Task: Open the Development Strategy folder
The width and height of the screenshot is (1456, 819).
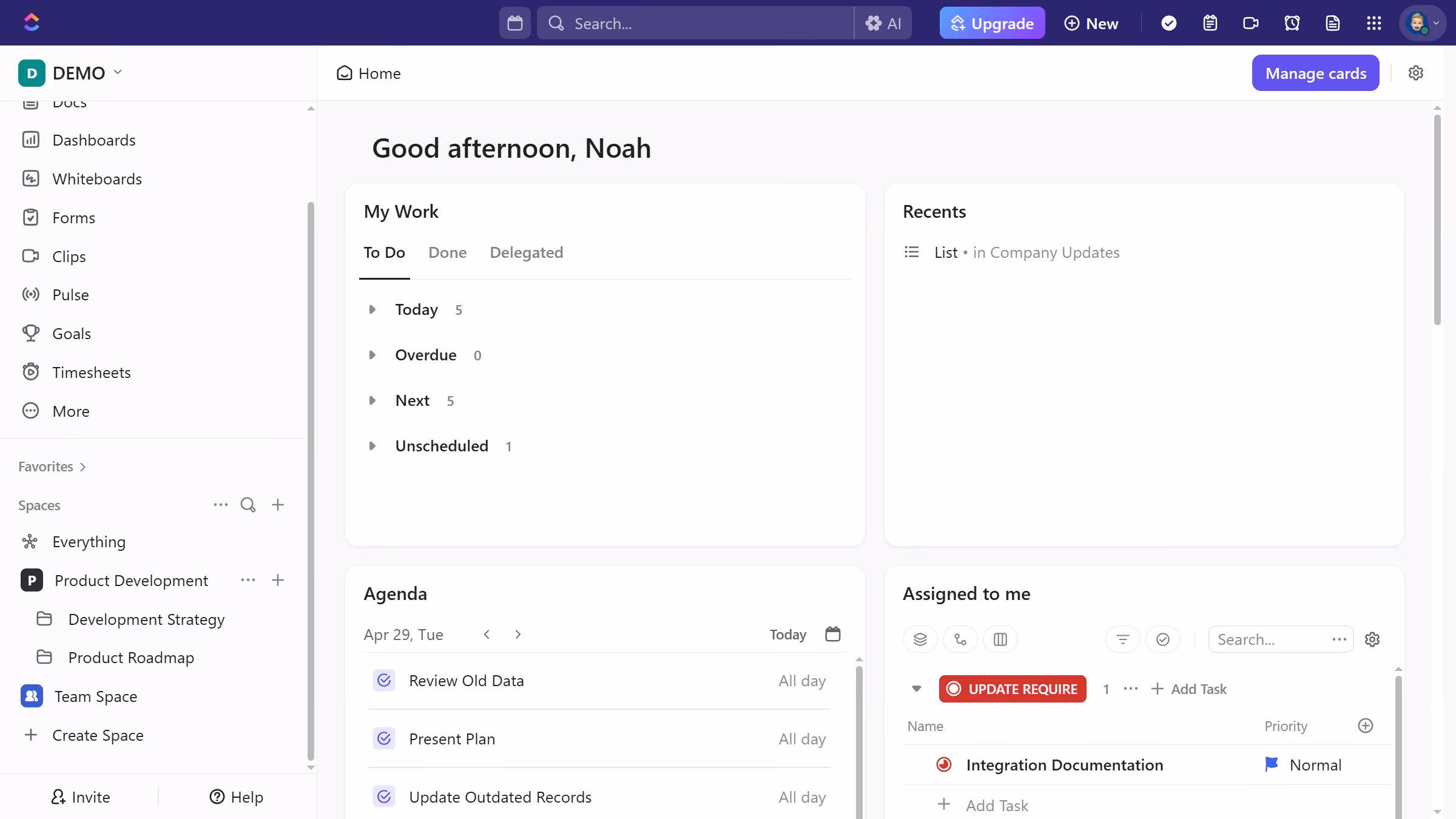Action: 146,619
